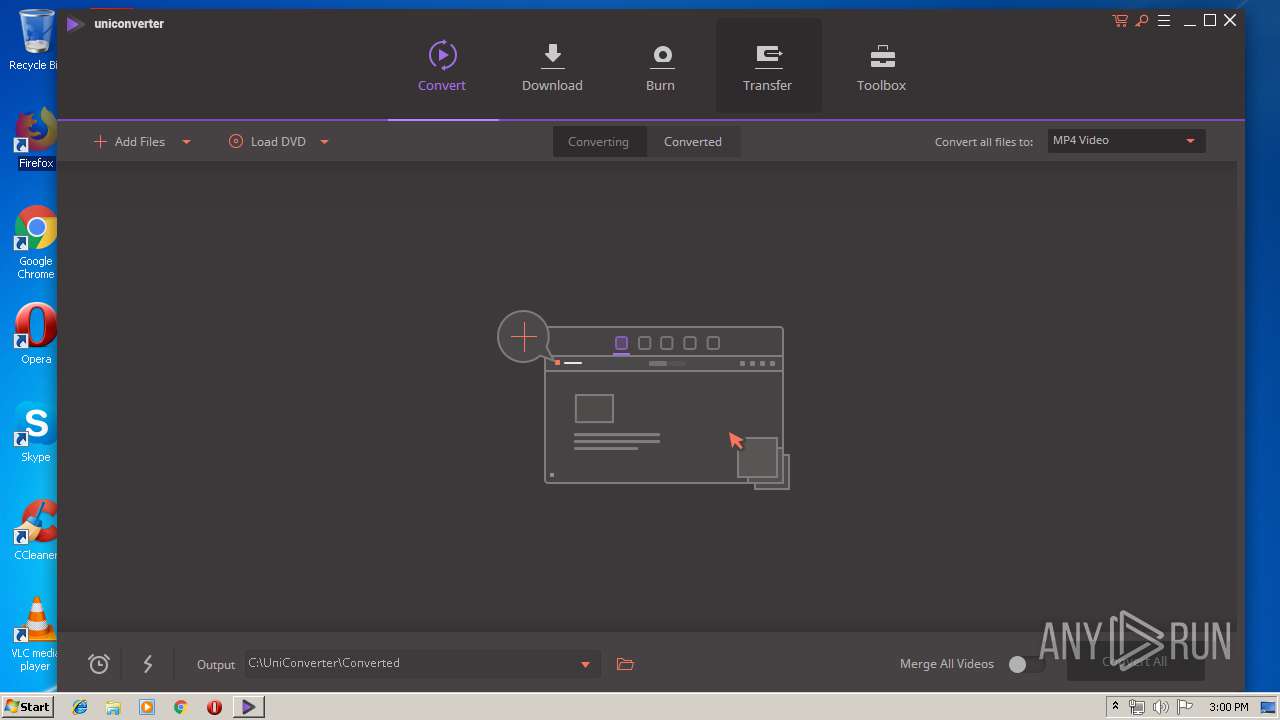Open the Toolbox section

(x=881, y=66)
